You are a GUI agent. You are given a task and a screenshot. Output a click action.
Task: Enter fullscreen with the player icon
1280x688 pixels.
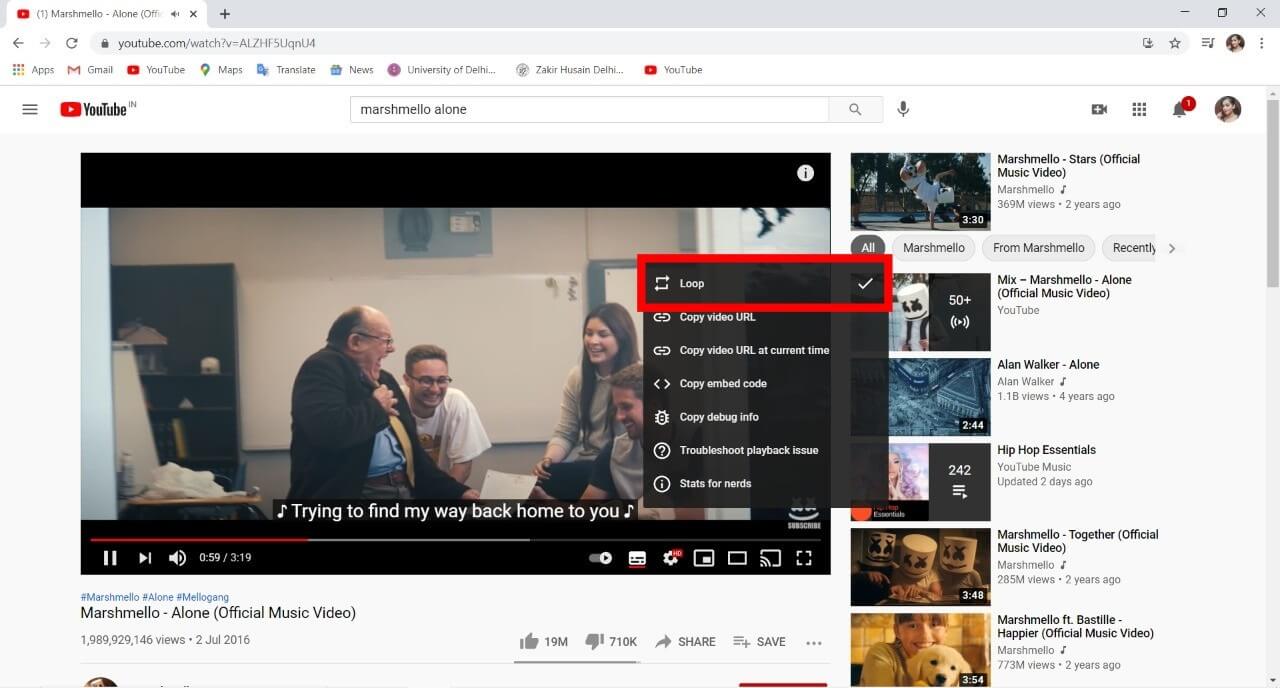[x=804, y=558]
